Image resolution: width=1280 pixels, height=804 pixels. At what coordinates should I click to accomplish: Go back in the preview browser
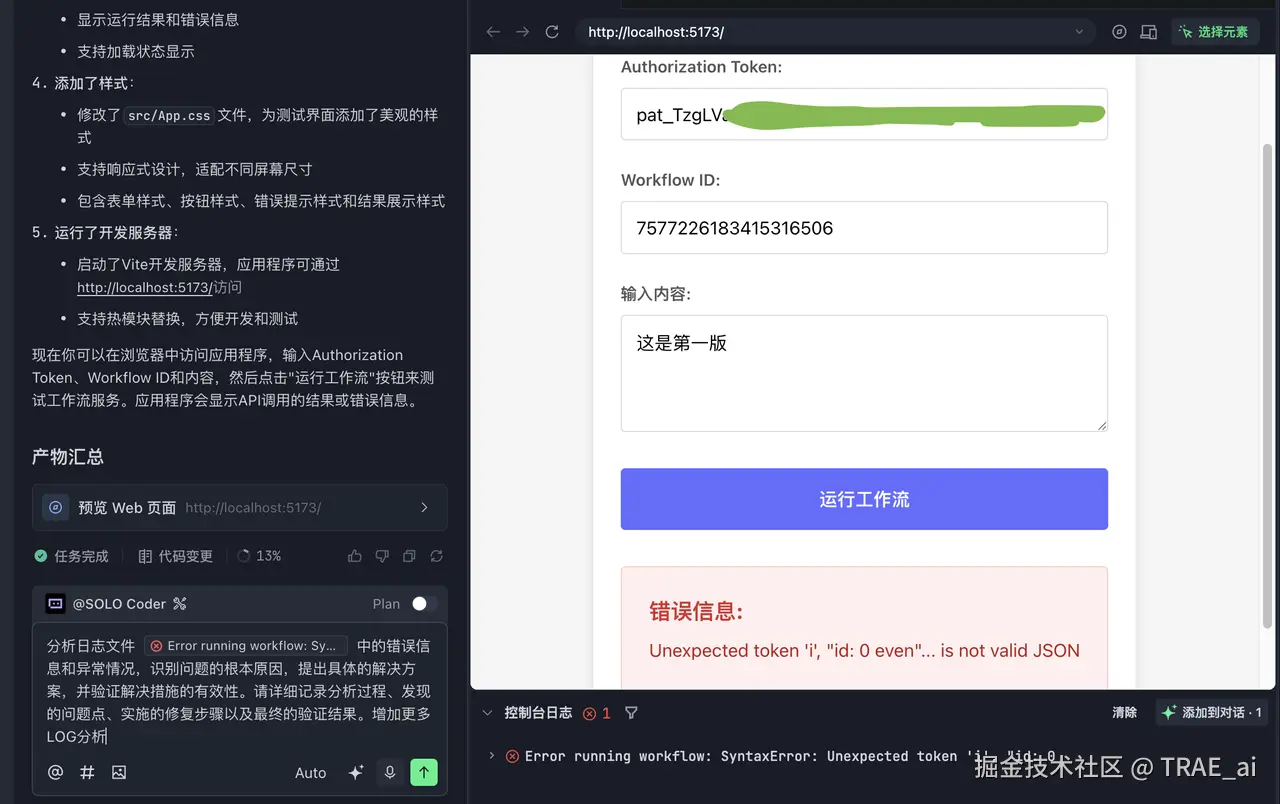tap(493, 32)
